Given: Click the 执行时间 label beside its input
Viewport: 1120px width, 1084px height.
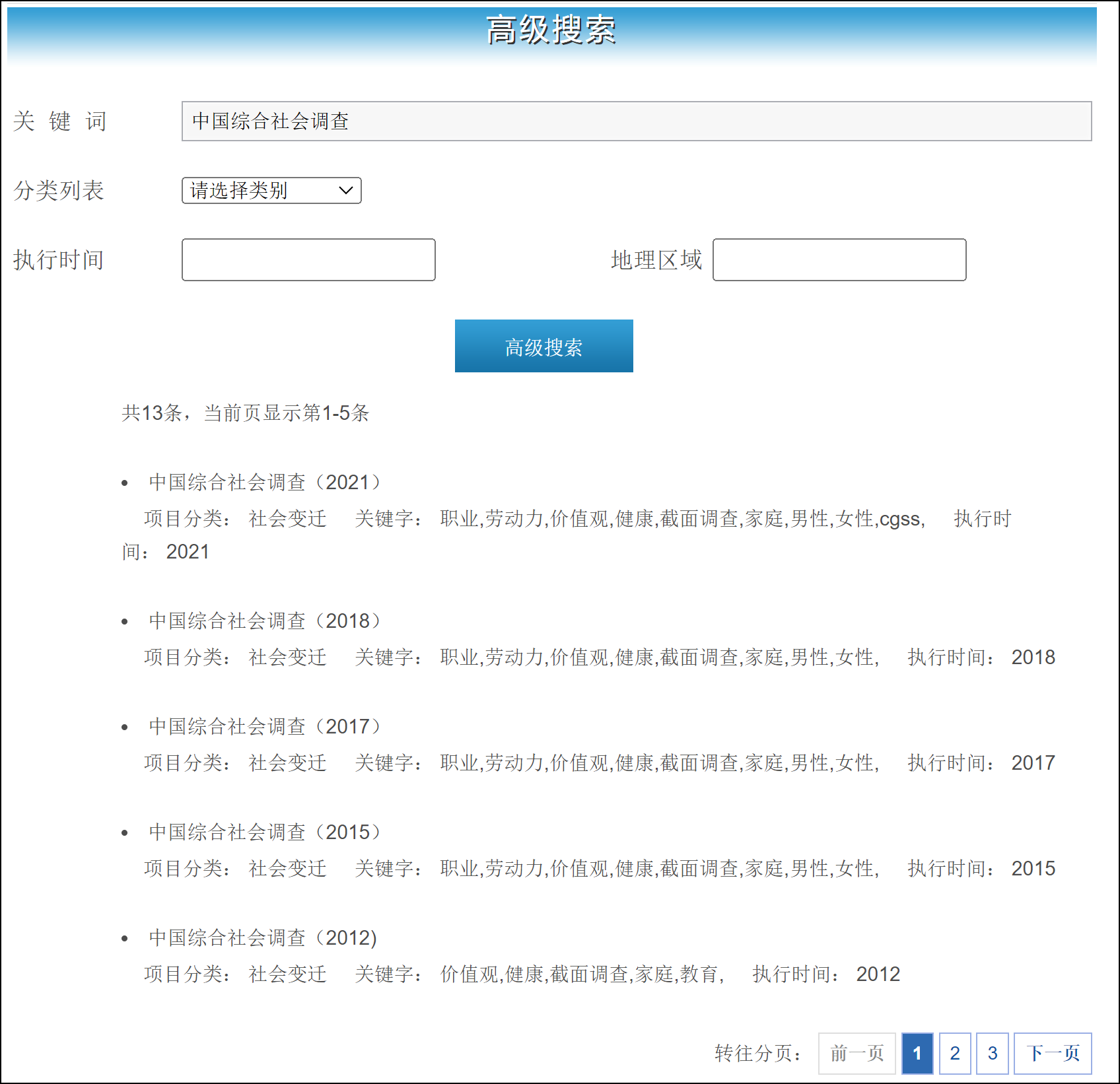Looking at the screenshot, I should click(59, 260).
